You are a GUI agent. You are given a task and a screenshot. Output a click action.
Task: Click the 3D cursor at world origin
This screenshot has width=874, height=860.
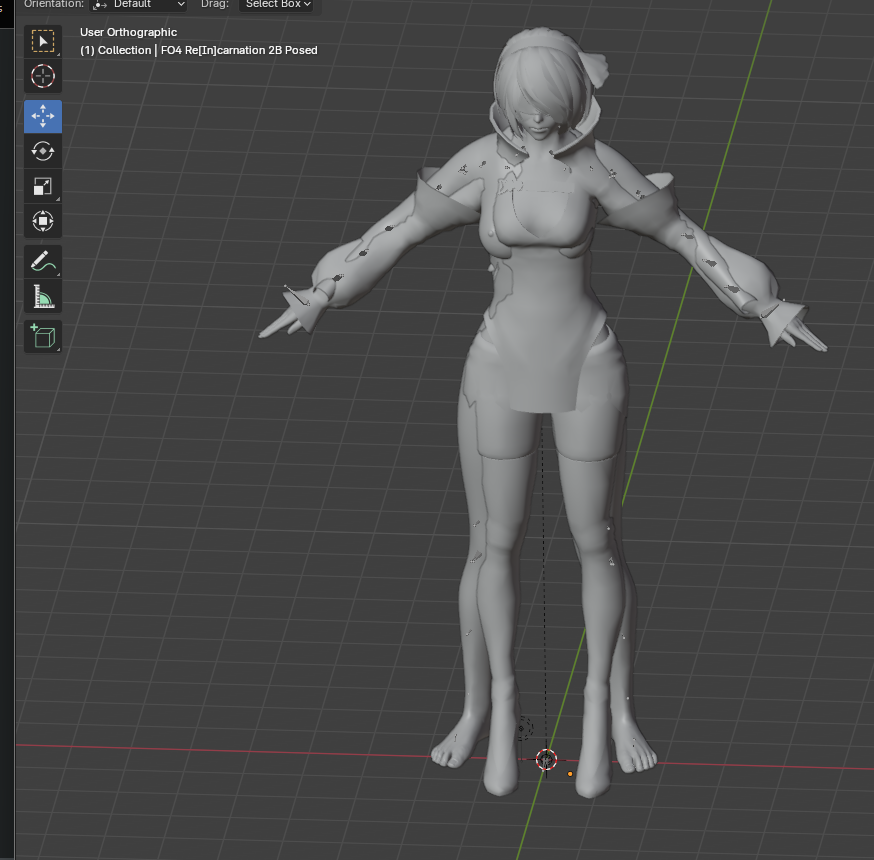click(x=546, y=760)
